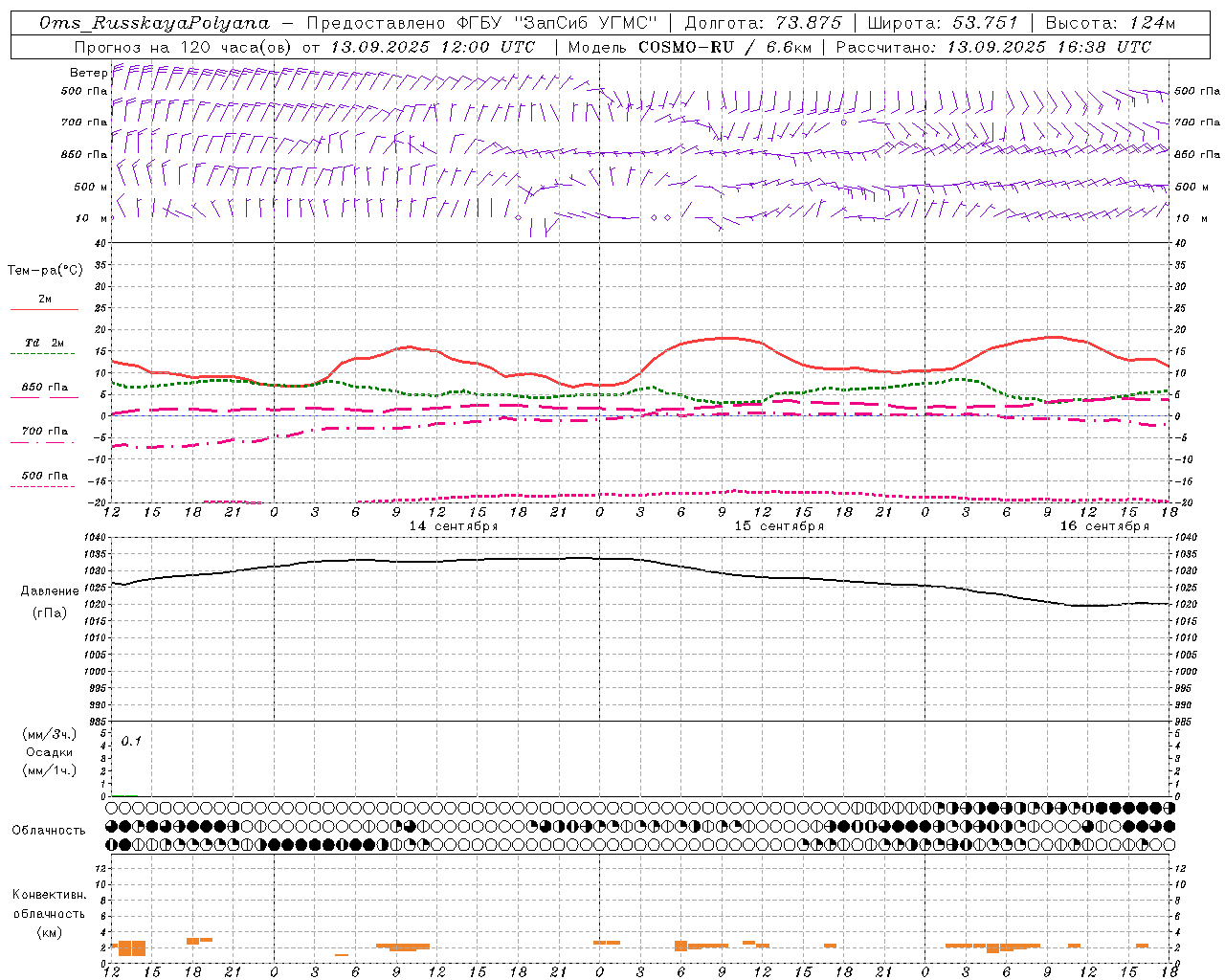Click the (мм/1ч.) precipitation unit label

tap(50, 770)
